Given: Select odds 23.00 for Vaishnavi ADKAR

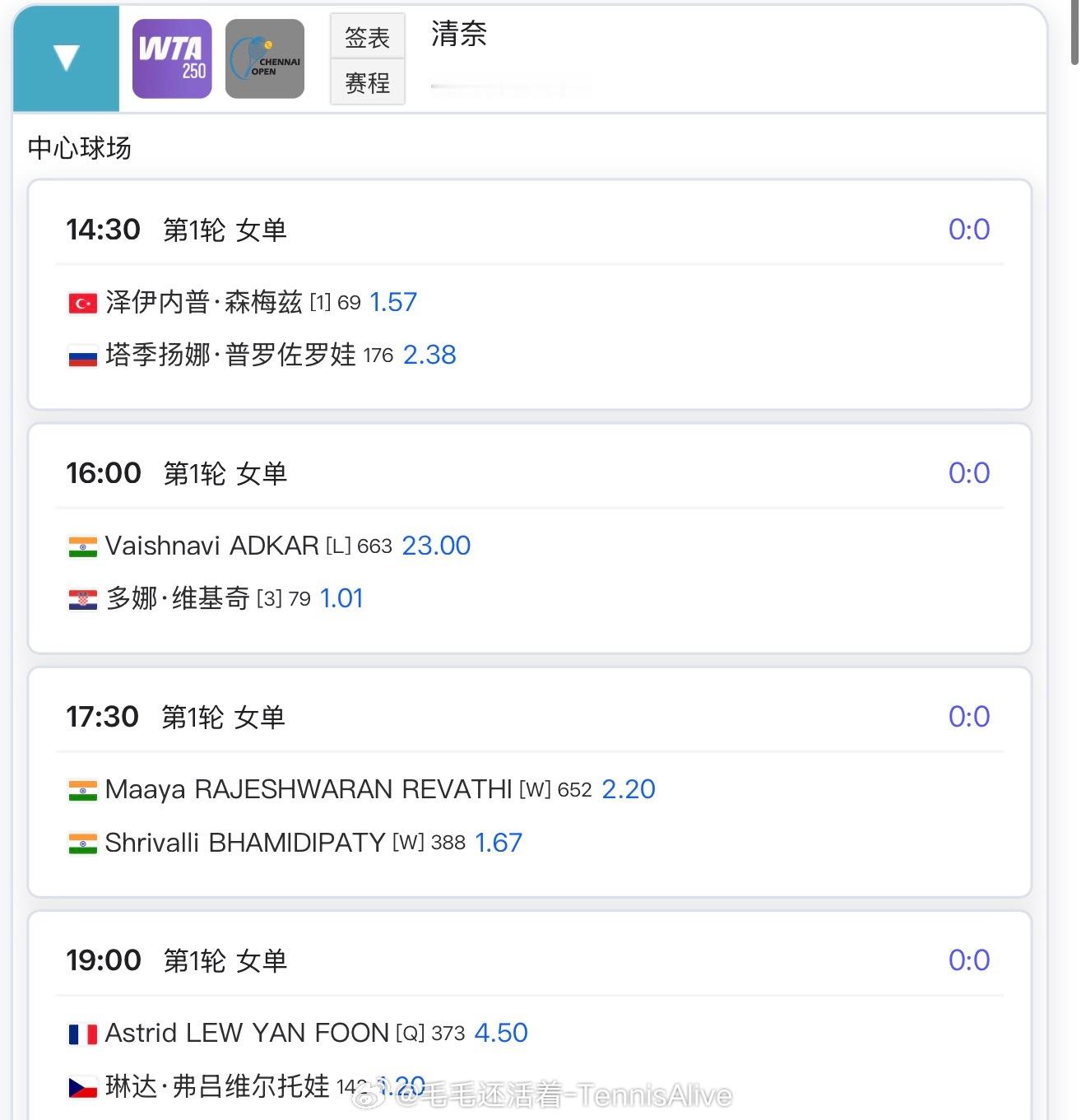Looking at the screenshot, I should tap(436, 546).
